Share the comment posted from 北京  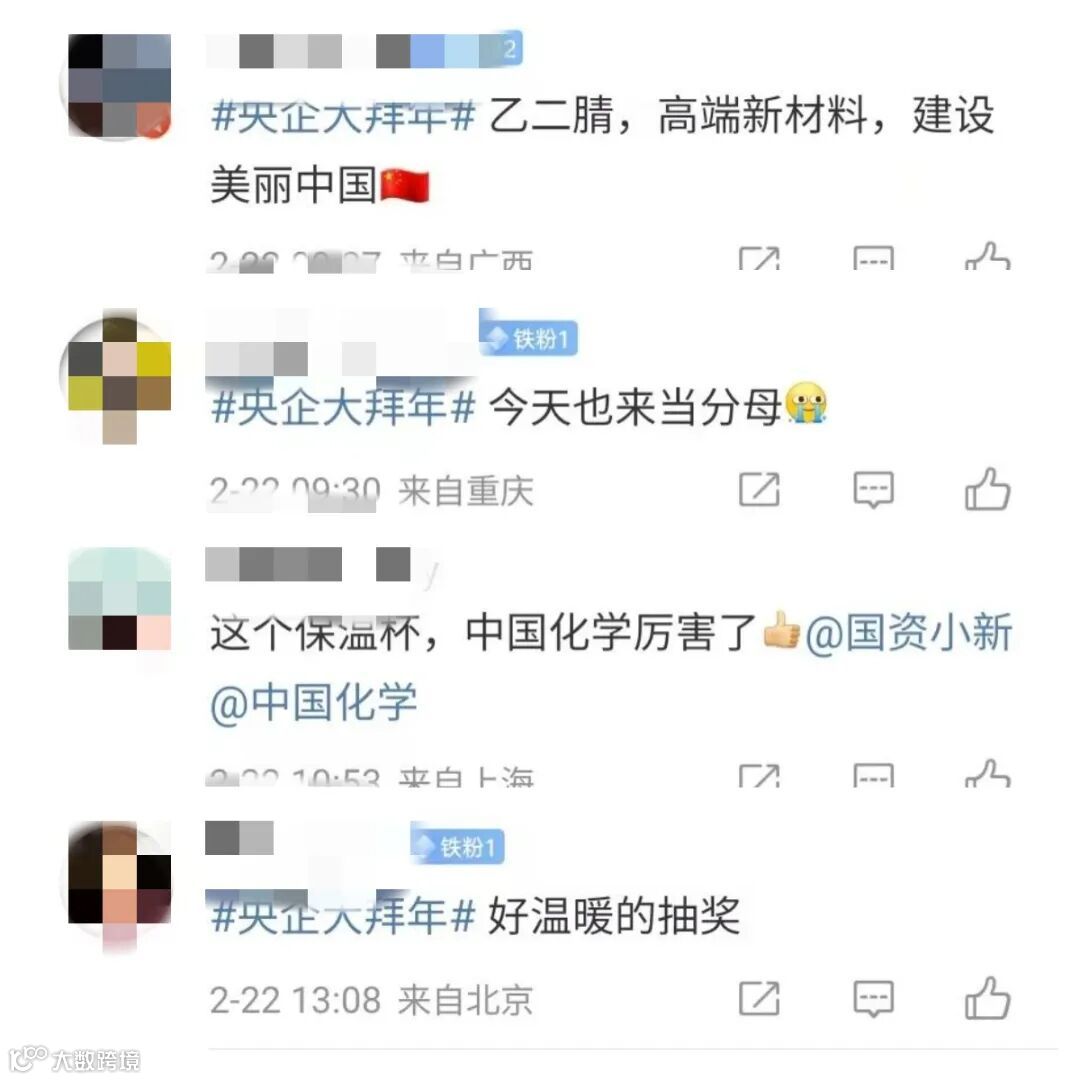[760, 998]
